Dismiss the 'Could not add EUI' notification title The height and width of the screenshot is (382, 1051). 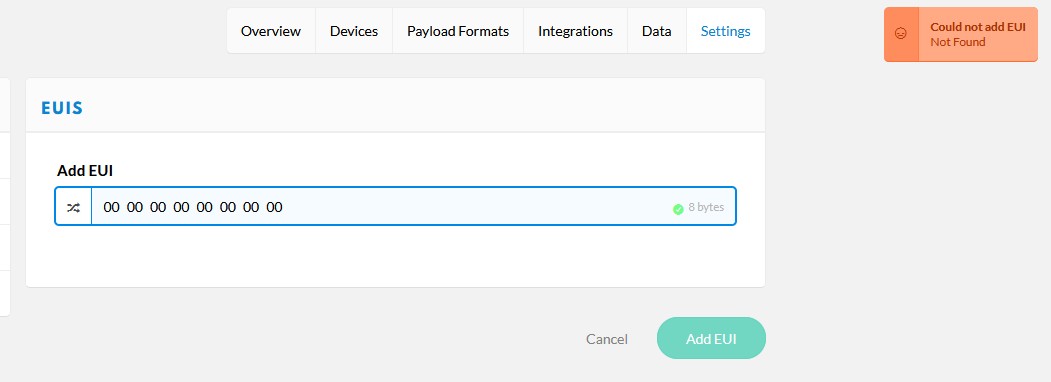(x=978, y=27)
